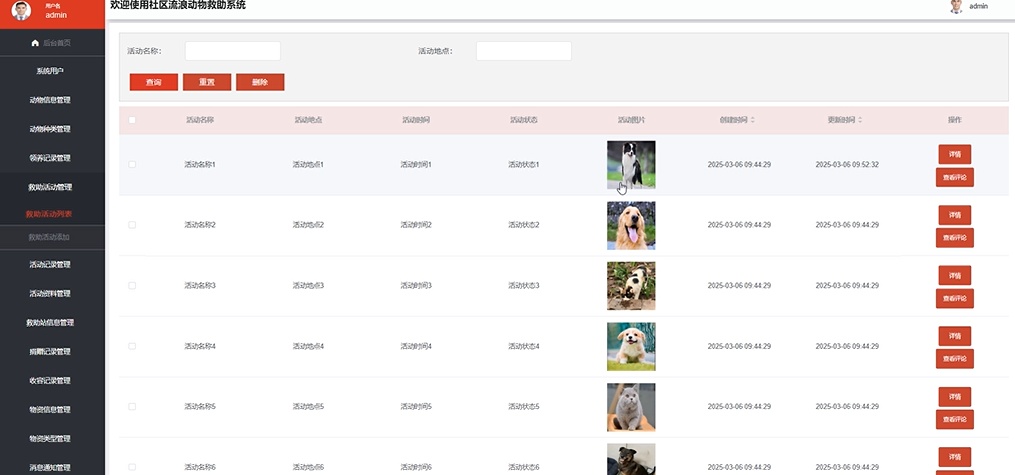Focus the 活动地点 search input field

(x=524, y=51)
